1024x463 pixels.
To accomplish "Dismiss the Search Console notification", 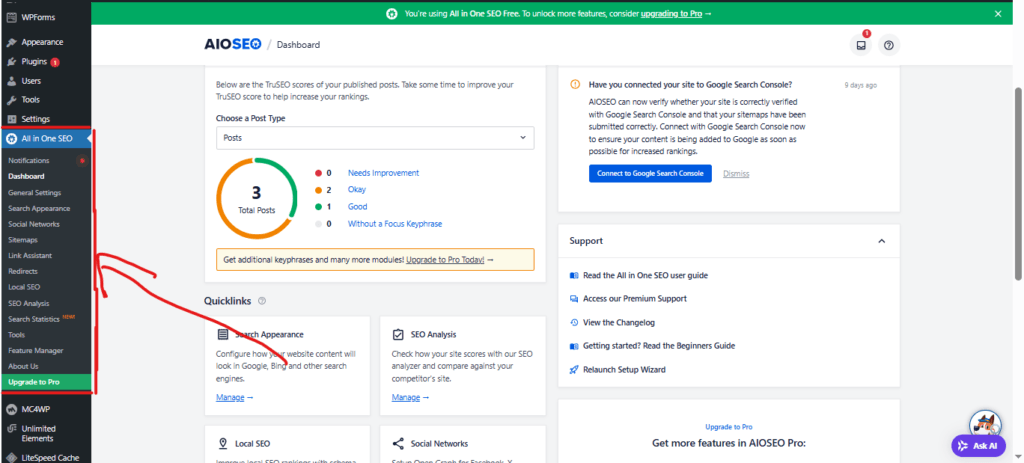I will pos(736,174).
